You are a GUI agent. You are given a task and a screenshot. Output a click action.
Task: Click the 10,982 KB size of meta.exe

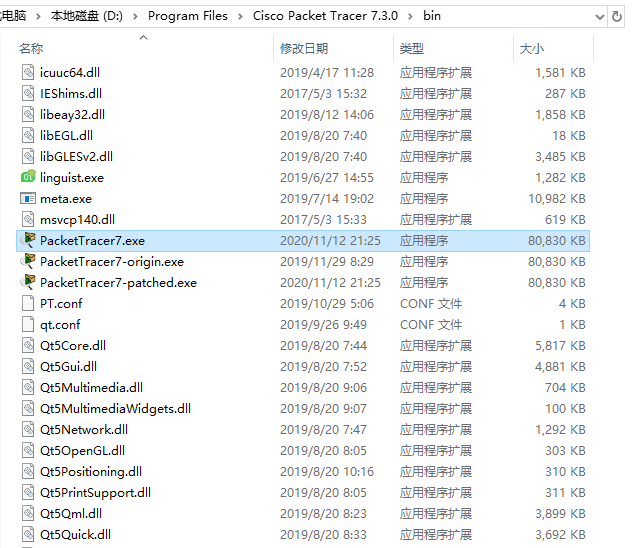(x=557, y=199)
